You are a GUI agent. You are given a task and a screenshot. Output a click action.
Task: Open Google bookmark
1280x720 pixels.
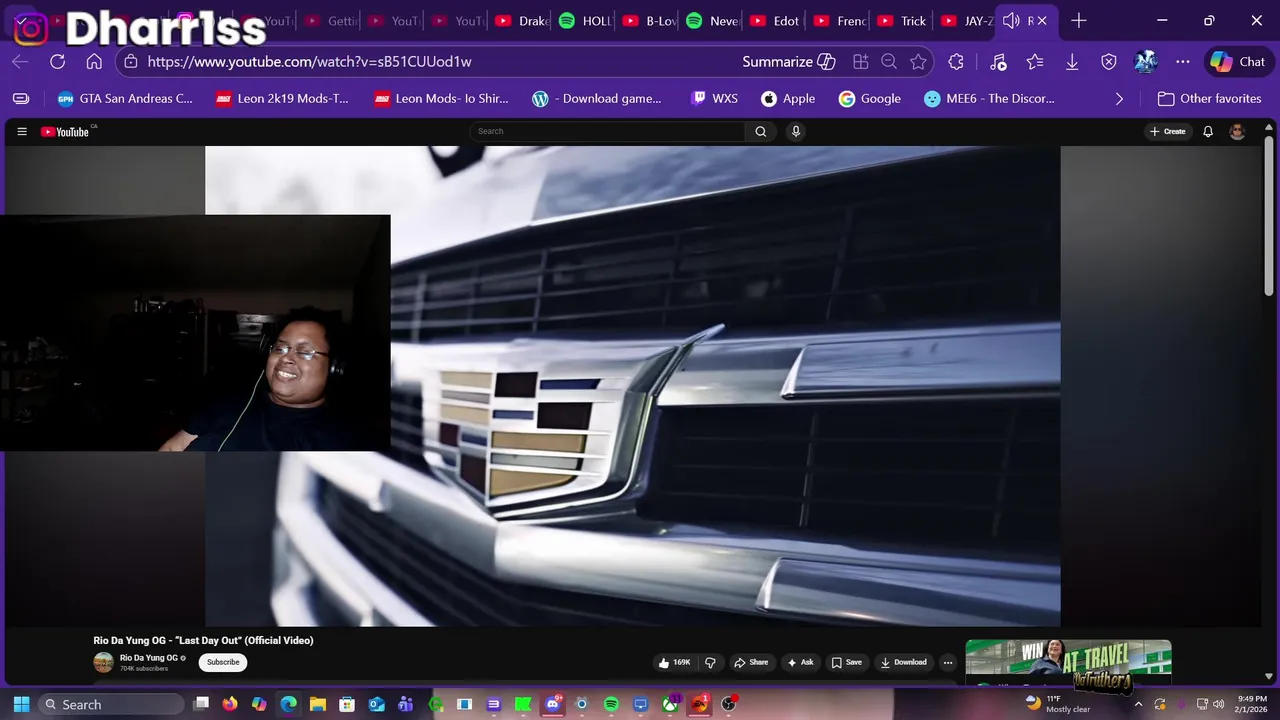[x=870, y=99]
